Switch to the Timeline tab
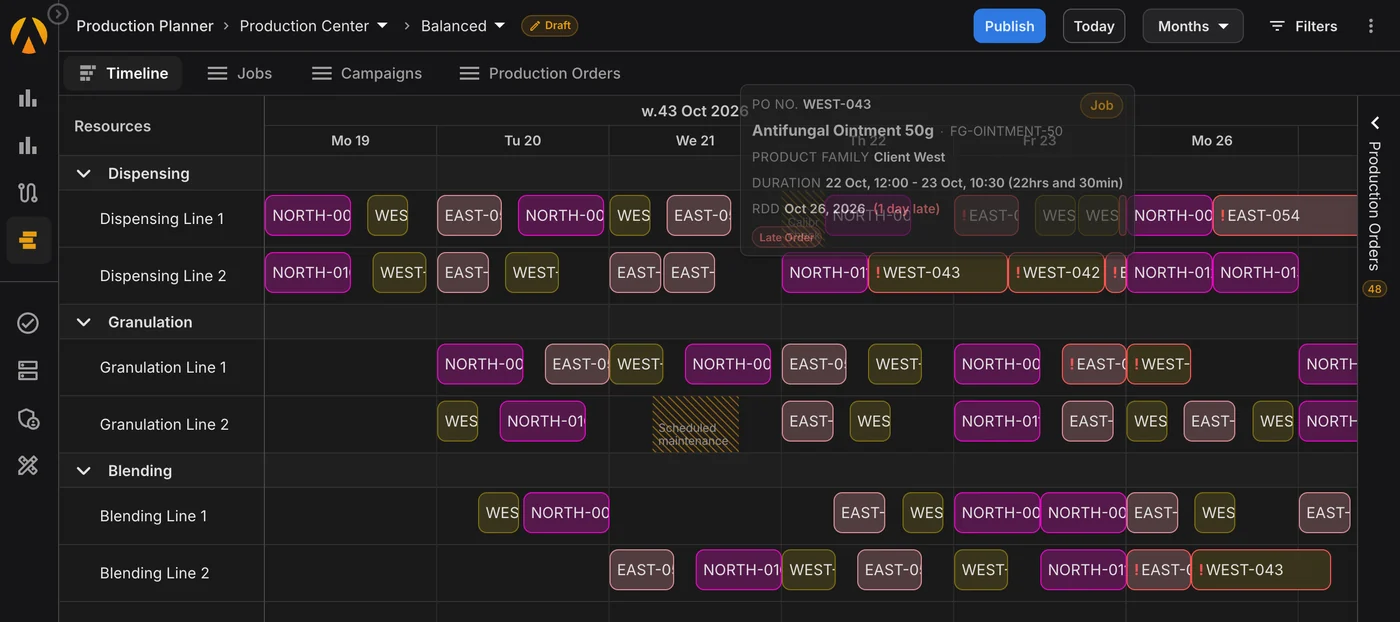The height and width of the screenshot is (622, 1400). coord(123,73)
